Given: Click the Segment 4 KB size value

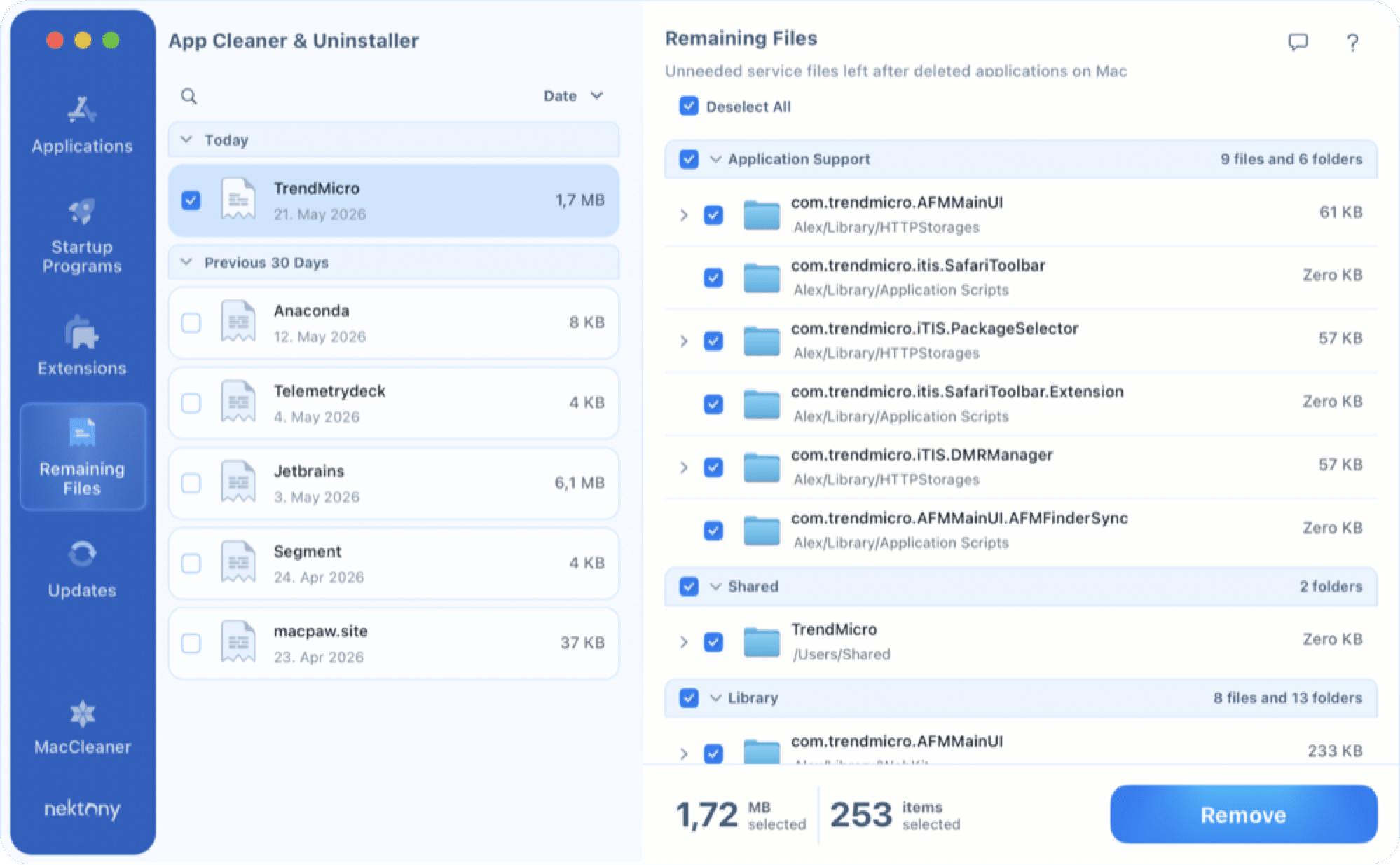Looking at the screenshot, I should coord(587,562).
